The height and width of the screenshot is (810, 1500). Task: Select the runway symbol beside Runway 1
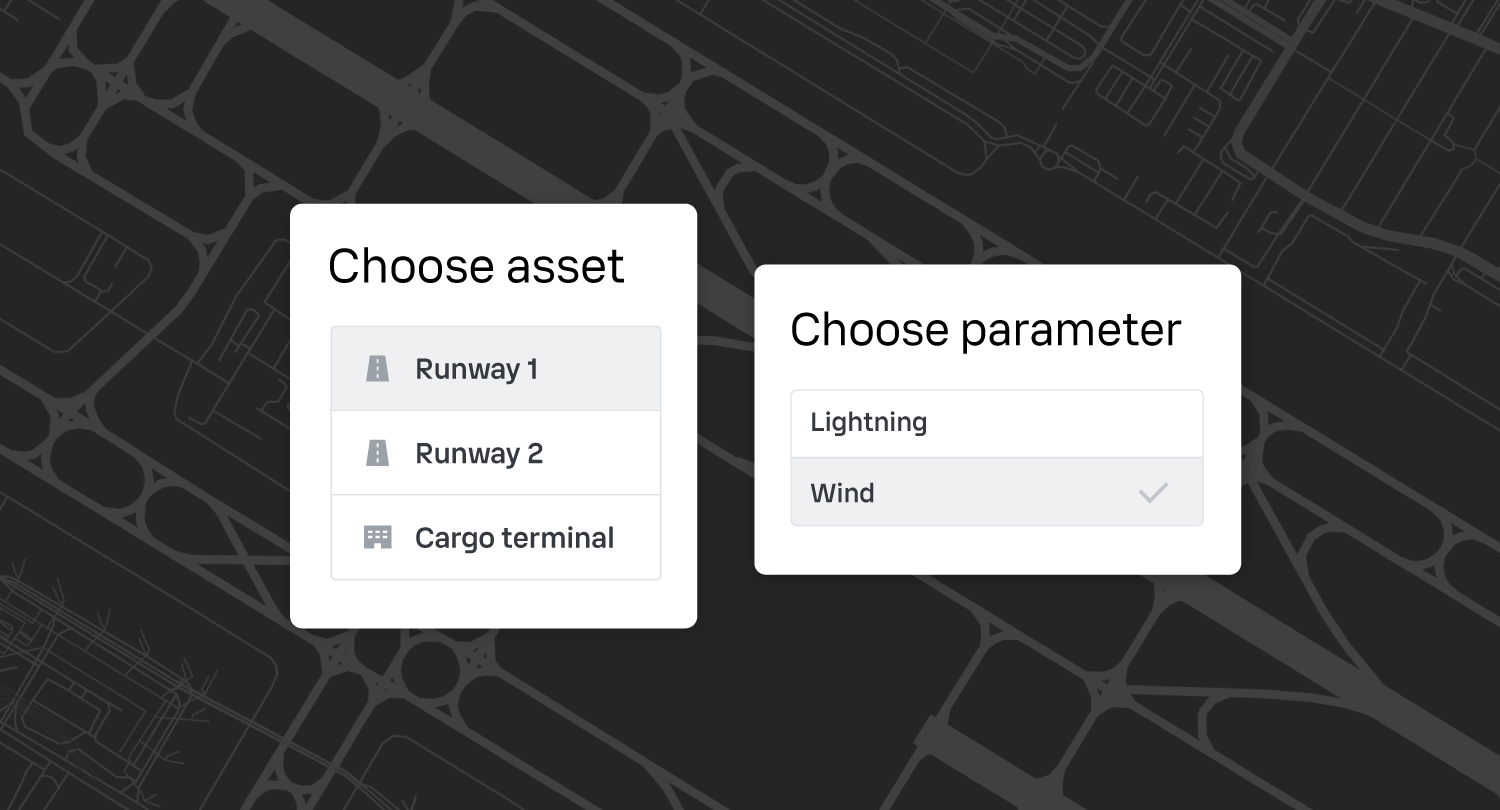tap(376, 368)
